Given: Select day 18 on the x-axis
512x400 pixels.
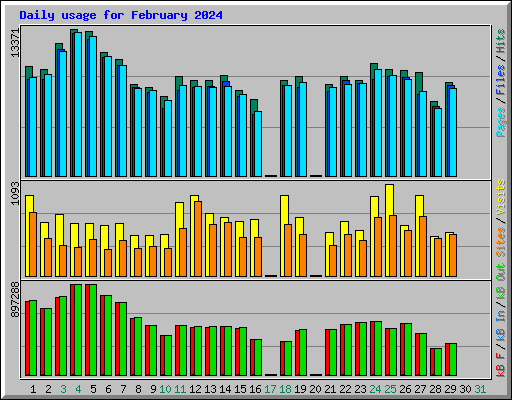Looking at the screenshot, I should point(285,389).
